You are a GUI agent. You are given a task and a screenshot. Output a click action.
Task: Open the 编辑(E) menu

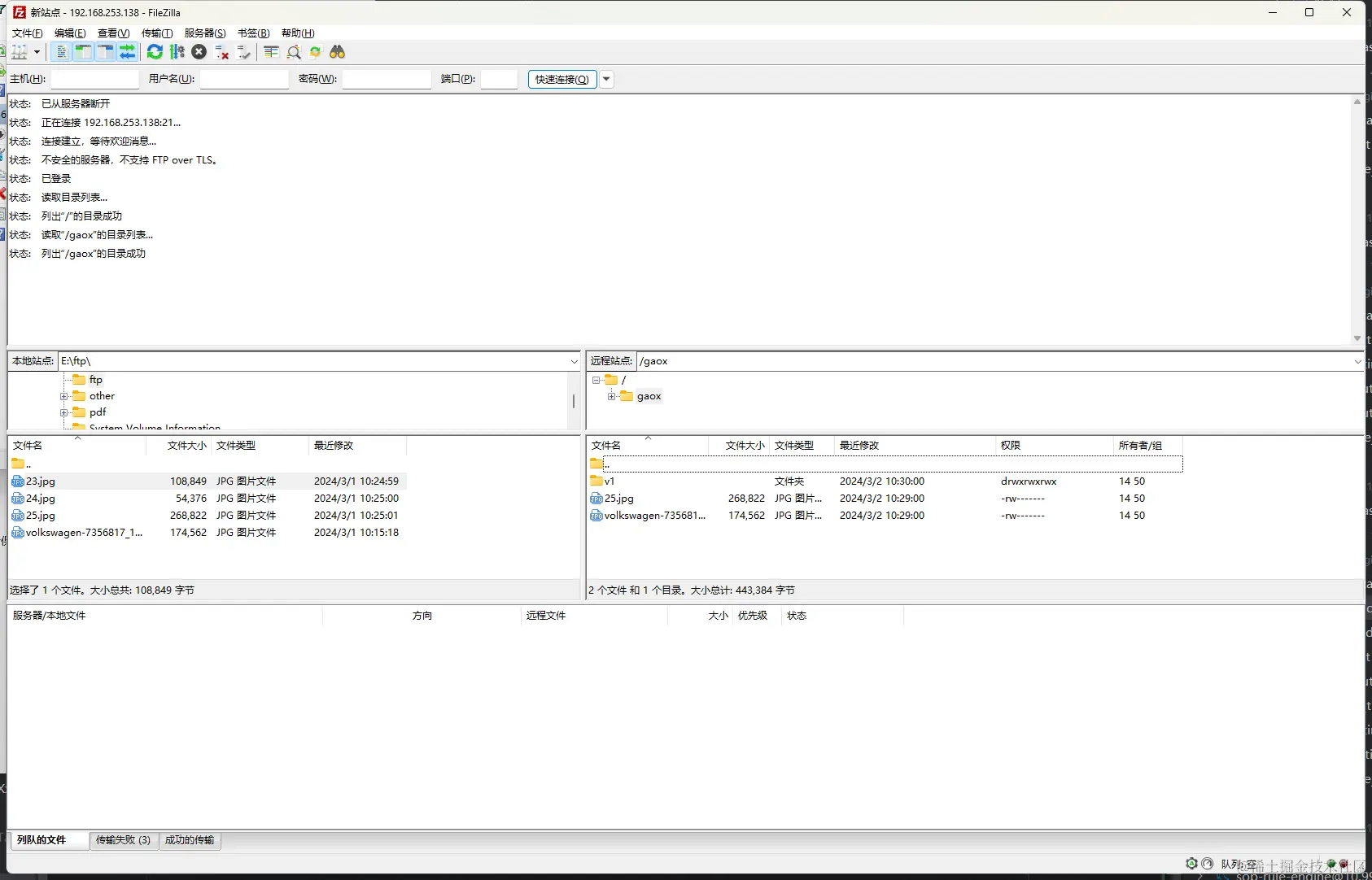coord(70,33)
